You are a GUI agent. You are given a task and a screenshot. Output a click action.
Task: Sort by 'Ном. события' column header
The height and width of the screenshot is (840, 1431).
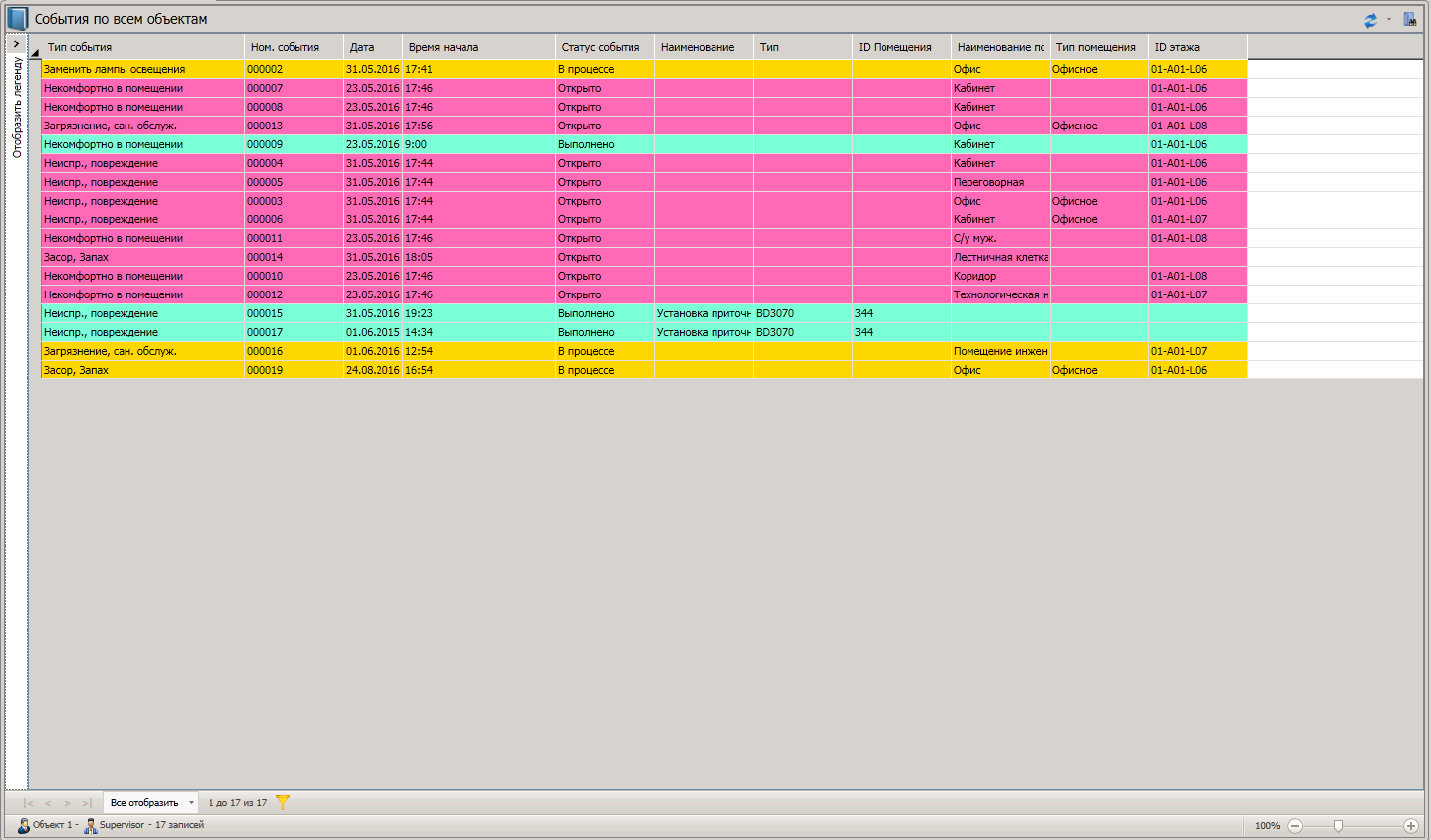click(x=294, y=47)
